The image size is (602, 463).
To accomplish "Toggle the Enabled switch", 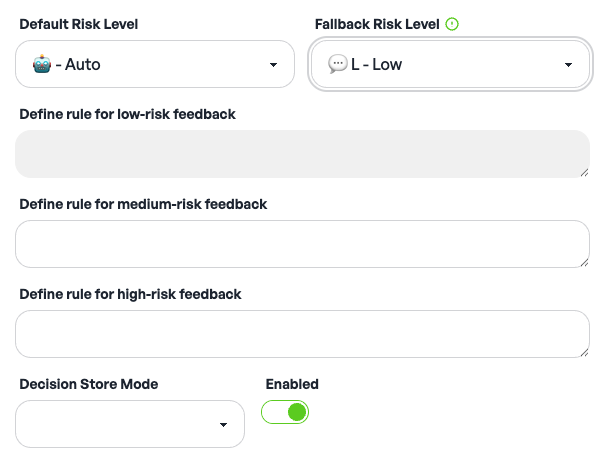I will pyautogui.click(x=285, y=412).
